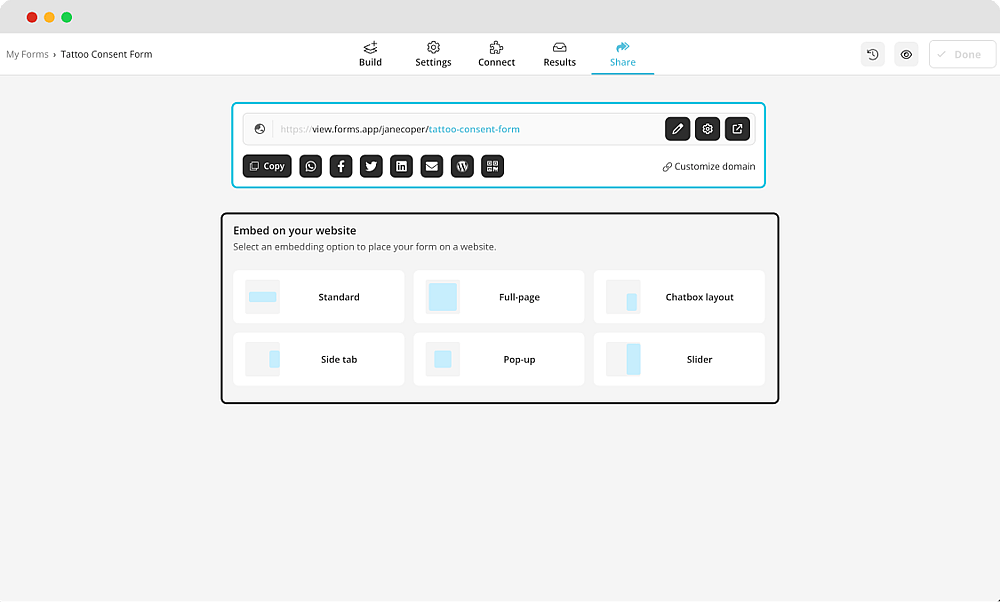
Task: Share the form via WhatsApp
Action: [311, 166]
